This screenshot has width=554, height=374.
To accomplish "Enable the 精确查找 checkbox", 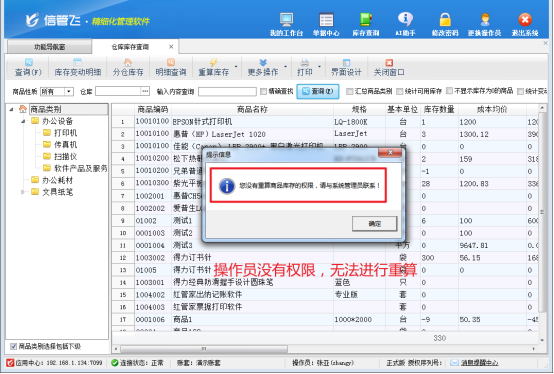I will tap(263, 91).
